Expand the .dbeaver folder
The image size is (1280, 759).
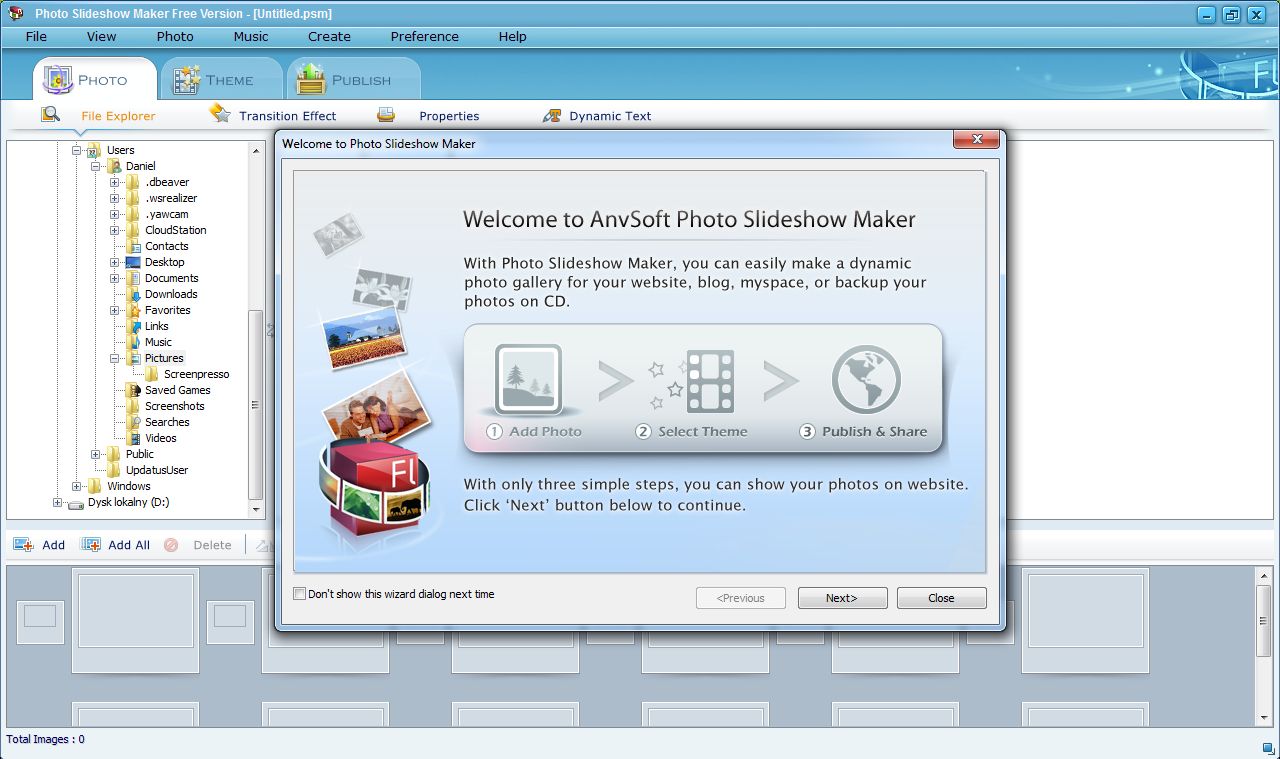(x=115, y=182)
